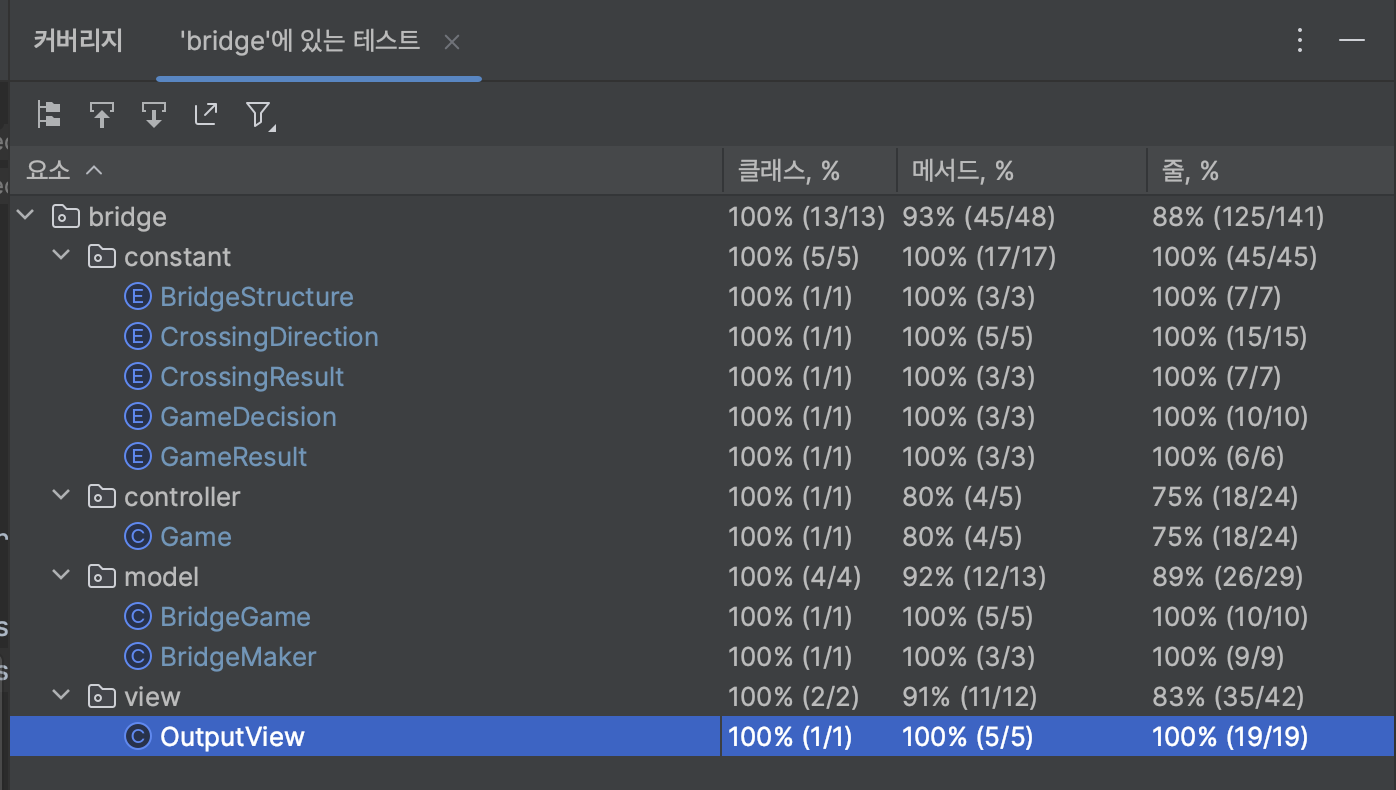This screenshot has width=1396, height=790.
Task: Click the view package folder icon
Action: click(101, 697)
